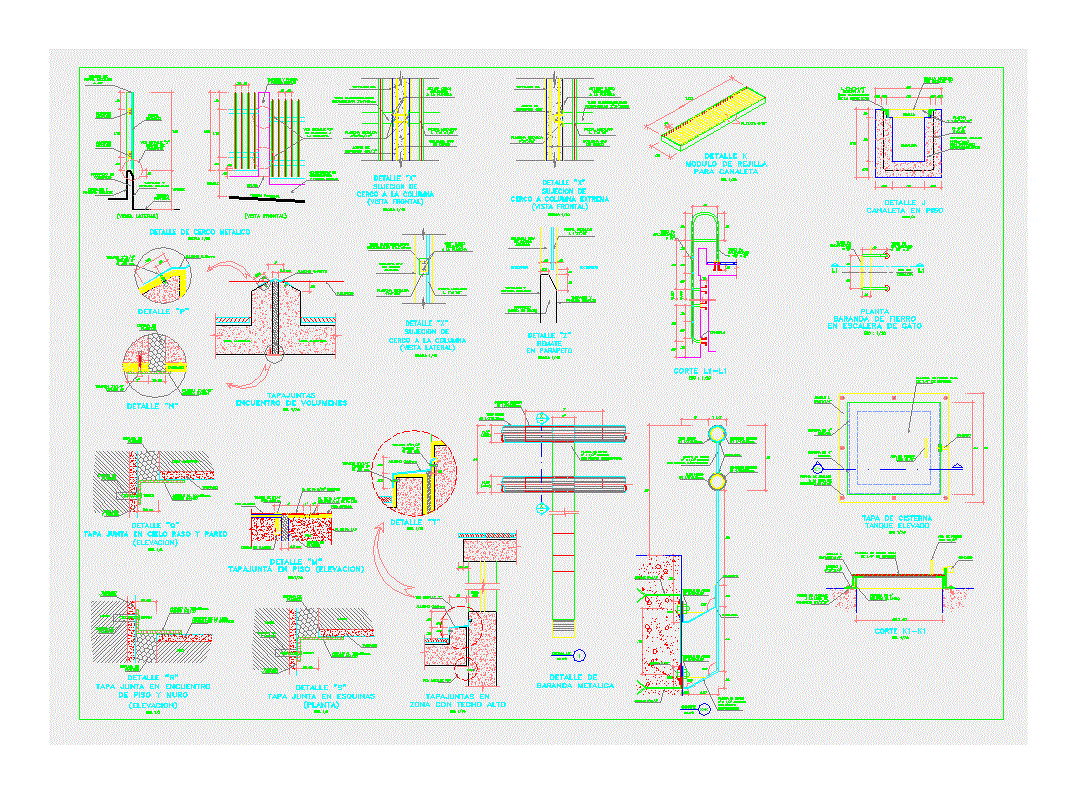The height and width of the screenshot is (793, 1076).
Task: Click the "TAPA DE CISTERNA" title
Action: (897, 518)
